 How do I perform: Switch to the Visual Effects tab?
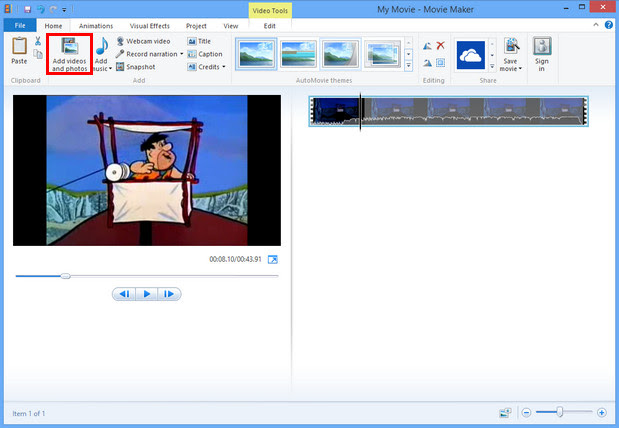pos(150,26)
